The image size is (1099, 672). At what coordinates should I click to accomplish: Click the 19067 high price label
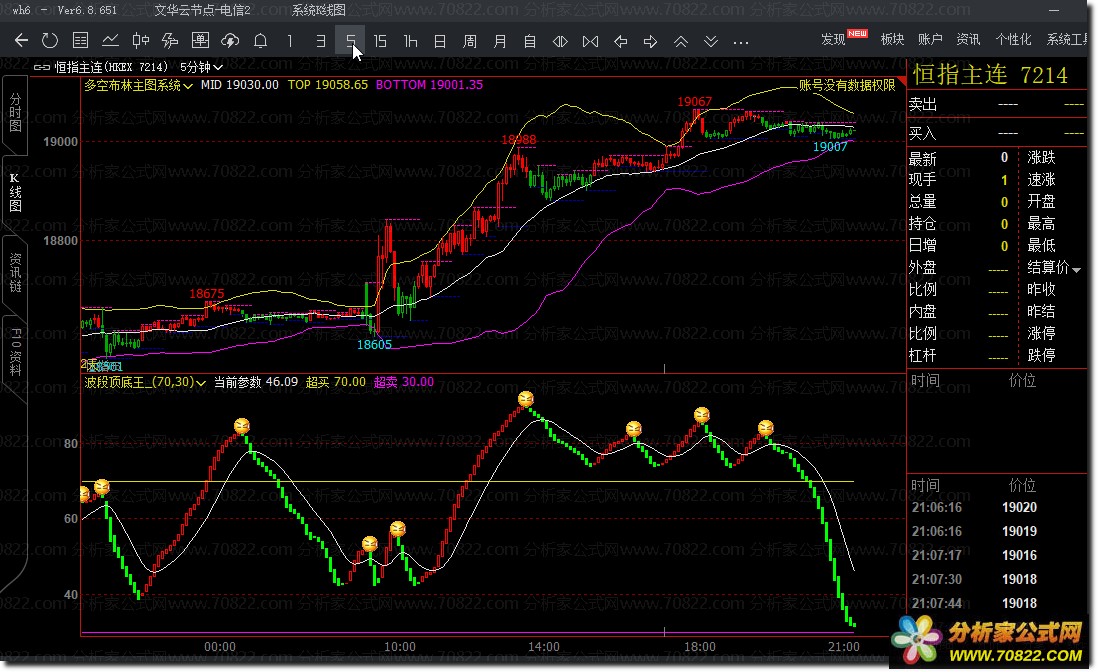coord(694,102)
